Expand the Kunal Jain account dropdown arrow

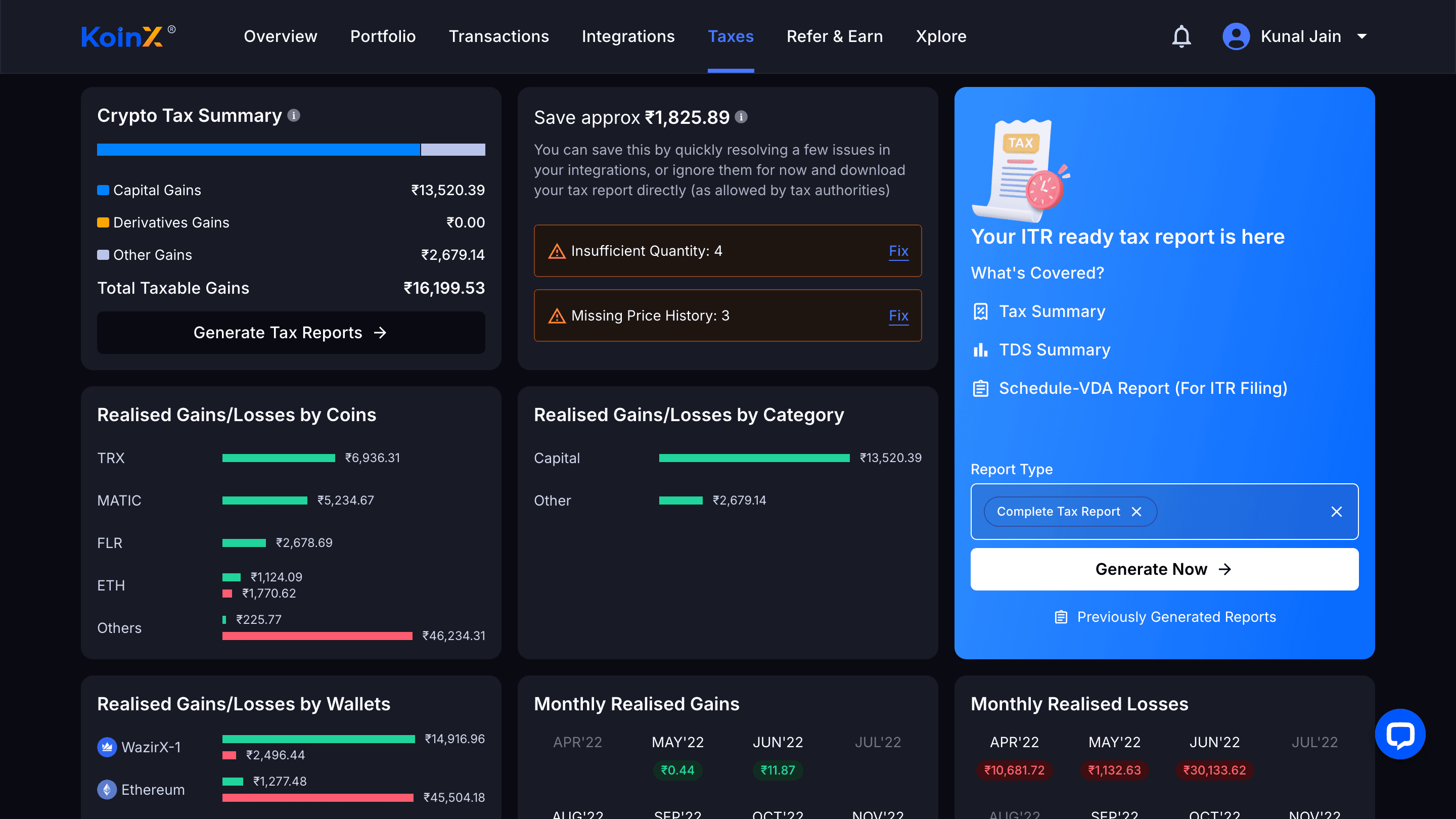click(x=1362, y=37)
